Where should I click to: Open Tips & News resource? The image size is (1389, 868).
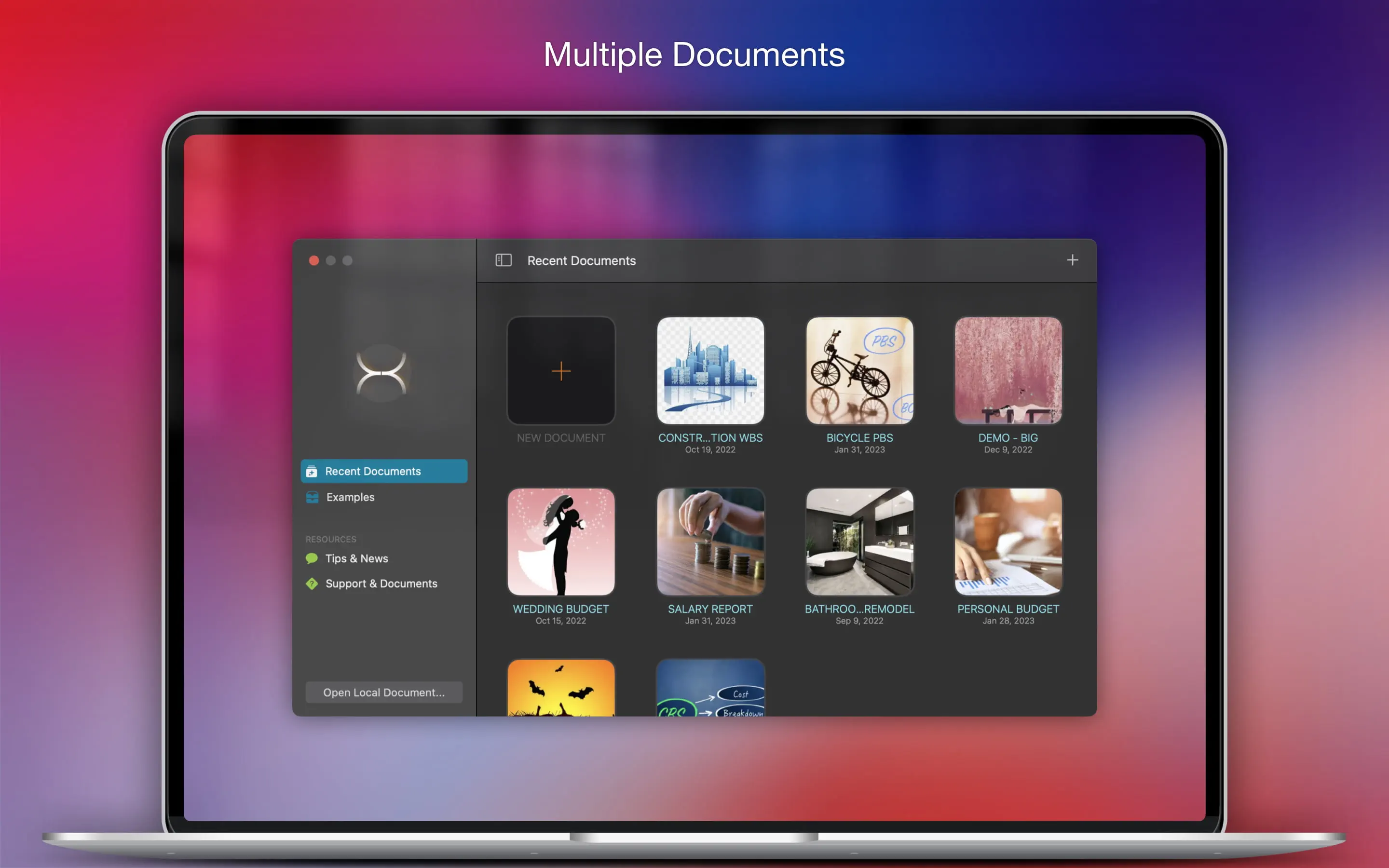pyautogui.click(x=356, y=558)
